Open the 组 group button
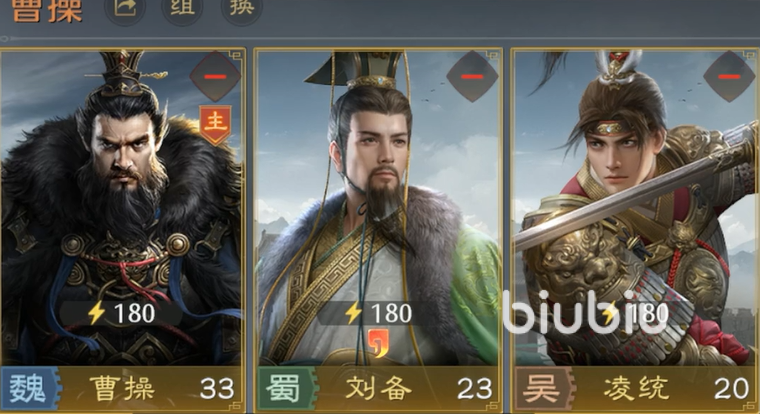Image resolution: width=760 pixels, height=414 pixels. coord(182,7)
